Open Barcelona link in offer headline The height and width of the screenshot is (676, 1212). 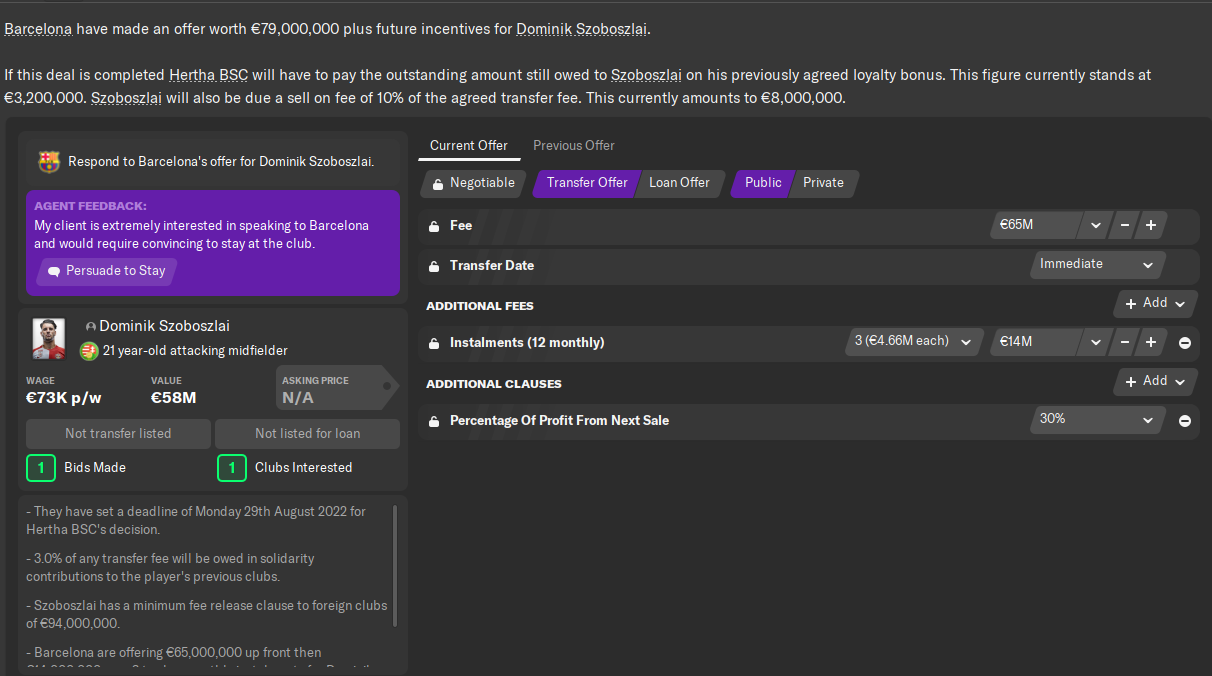tap(38, 29)
